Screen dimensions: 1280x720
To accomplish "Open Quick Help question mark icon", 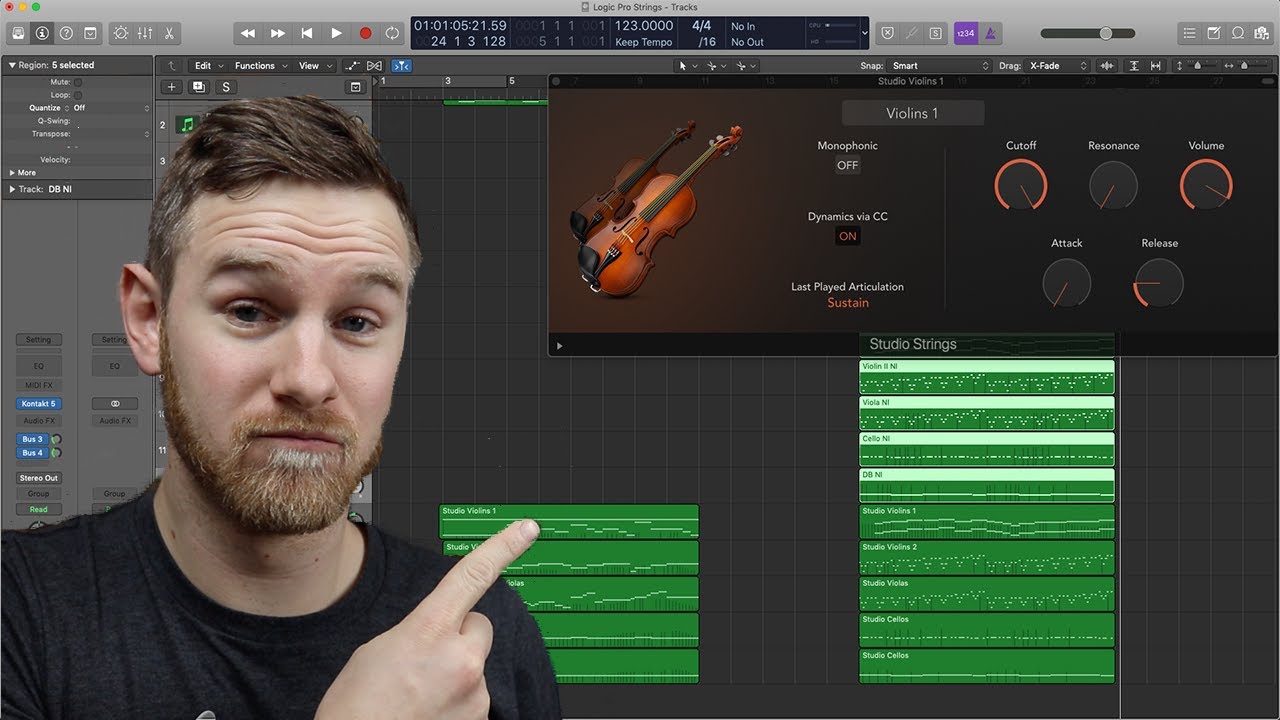I will coord(66,33).
